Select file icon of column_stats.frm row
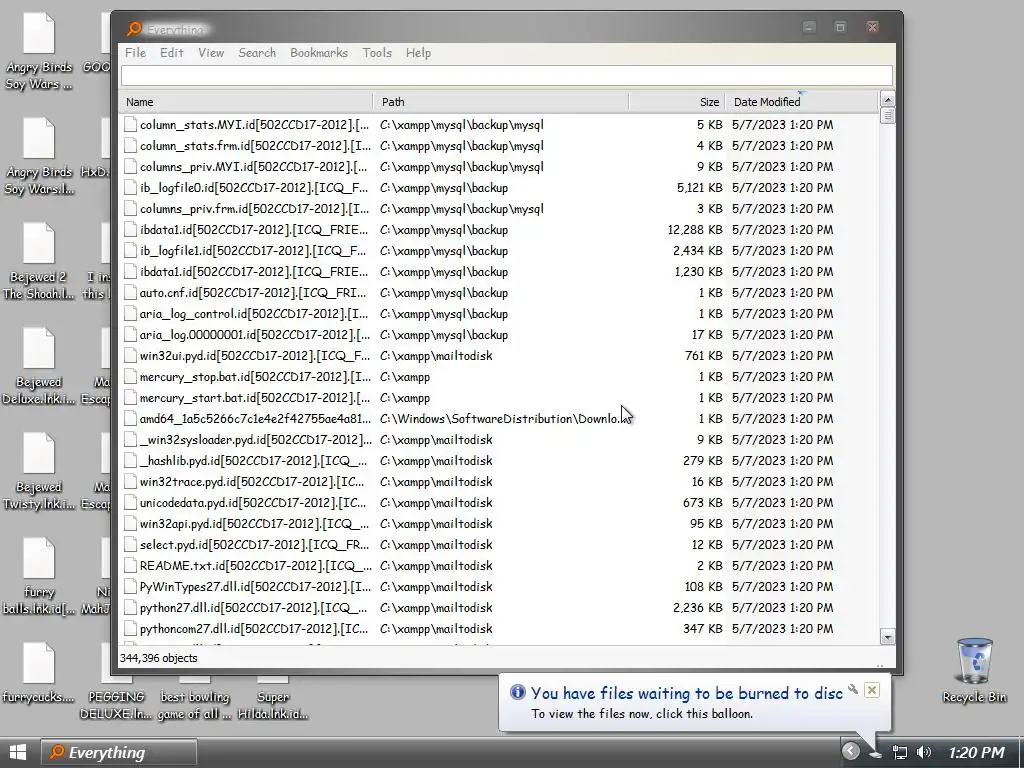Image resolution: width=1024 pixels, height=768 pixels. point(130,146)
